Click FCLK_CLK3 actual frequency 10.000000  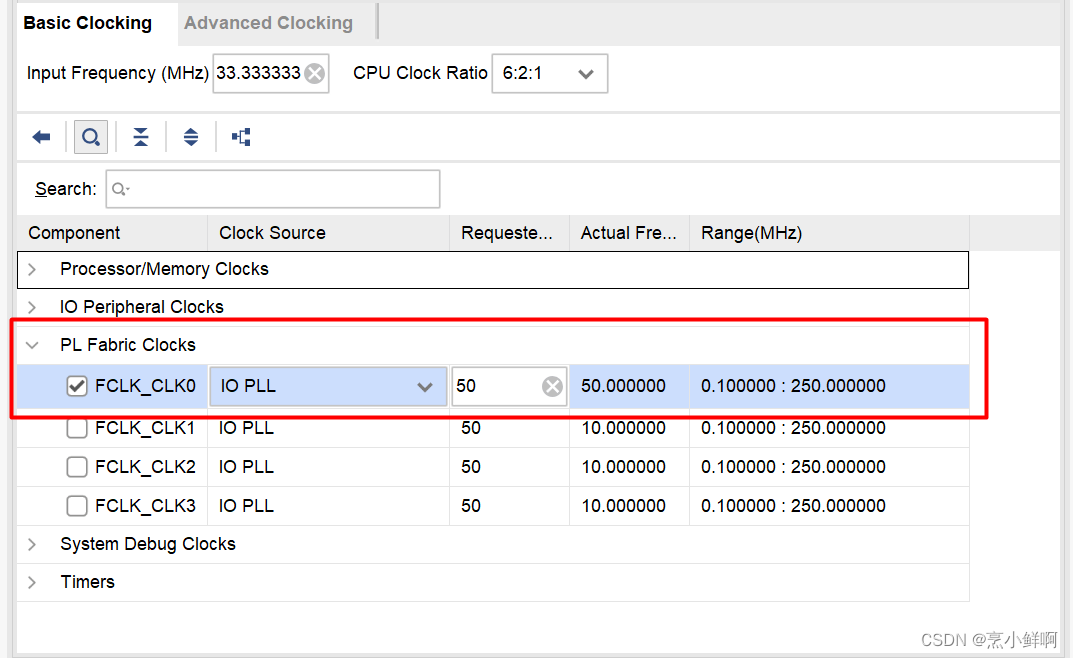coord(623,506)
